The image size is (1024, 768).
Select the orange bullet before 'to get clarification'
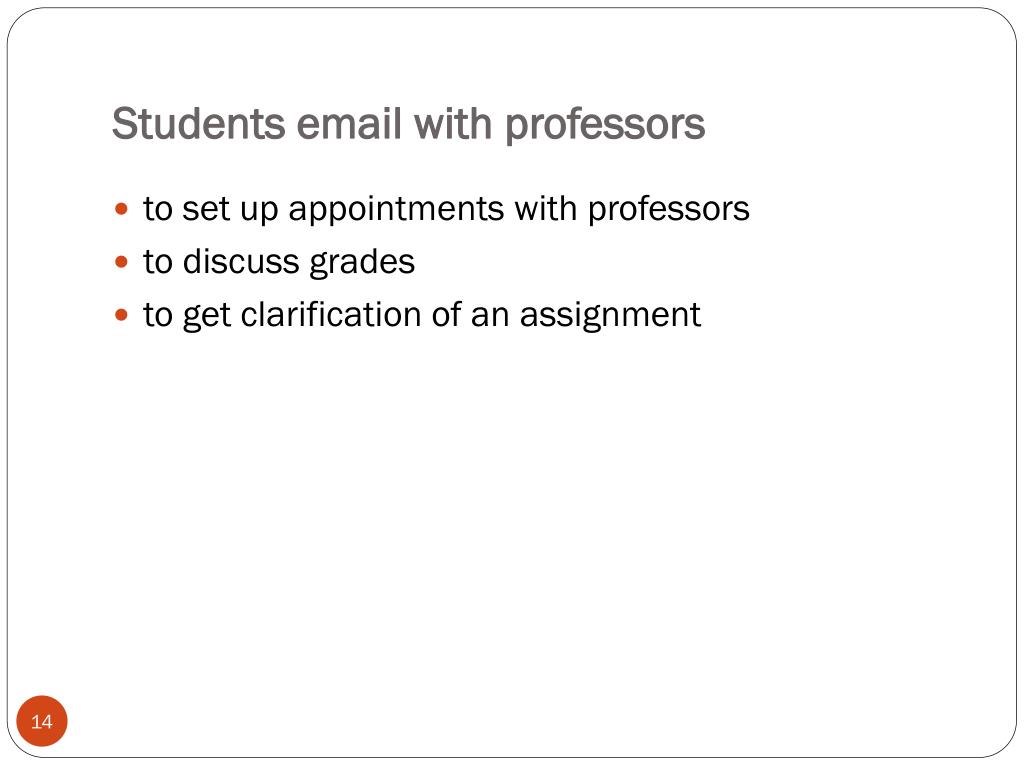pyautogui.click(x=121, y=315)
